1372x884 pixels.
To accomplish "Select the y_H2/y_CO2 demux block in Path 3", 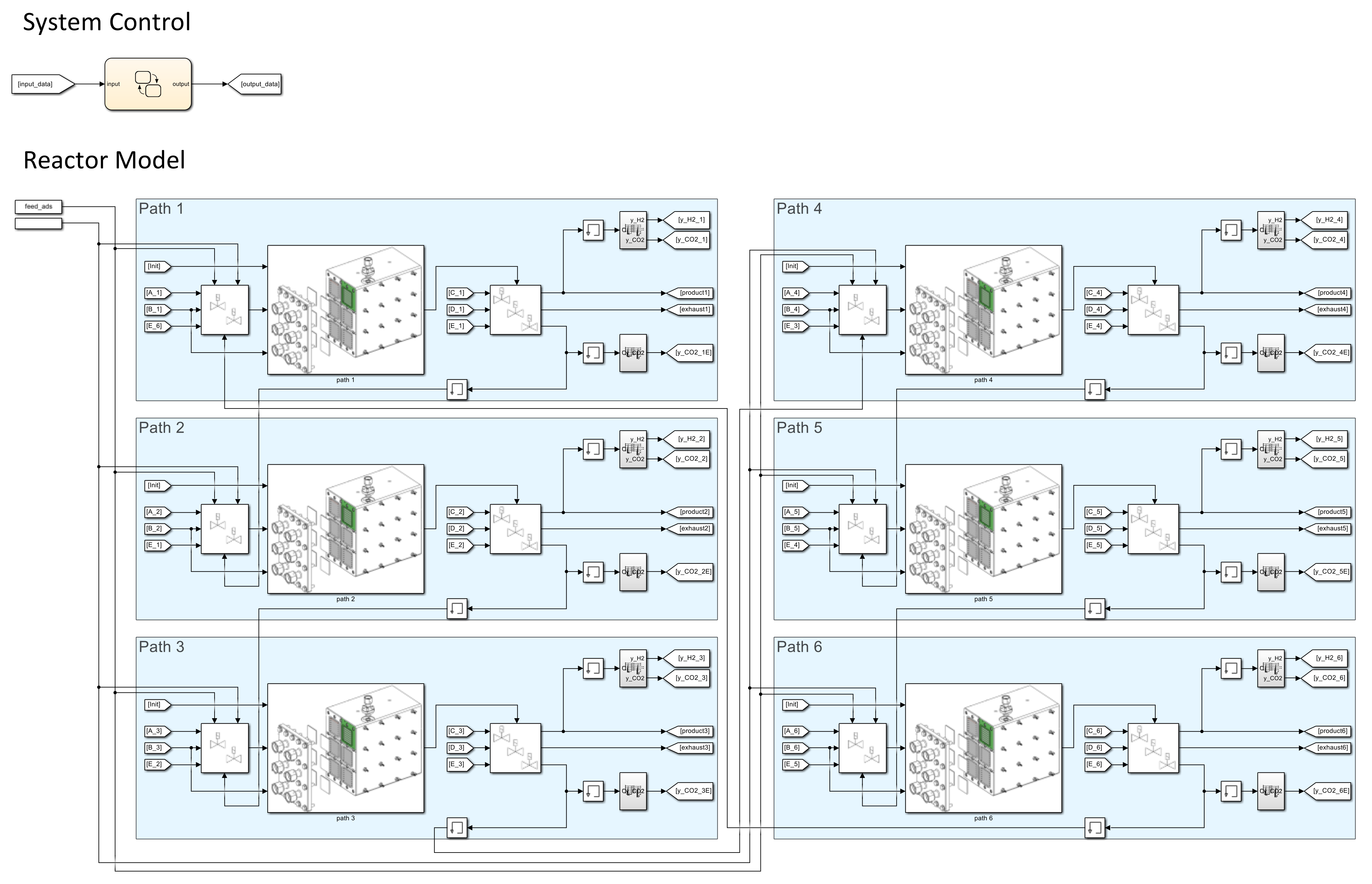I will click(x=633, y=668).
